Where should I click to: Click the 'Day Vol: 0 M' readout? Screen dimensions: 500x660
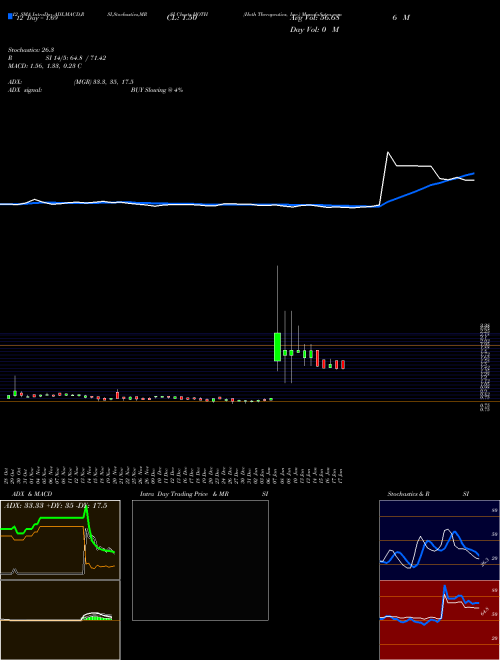point(314,30)
